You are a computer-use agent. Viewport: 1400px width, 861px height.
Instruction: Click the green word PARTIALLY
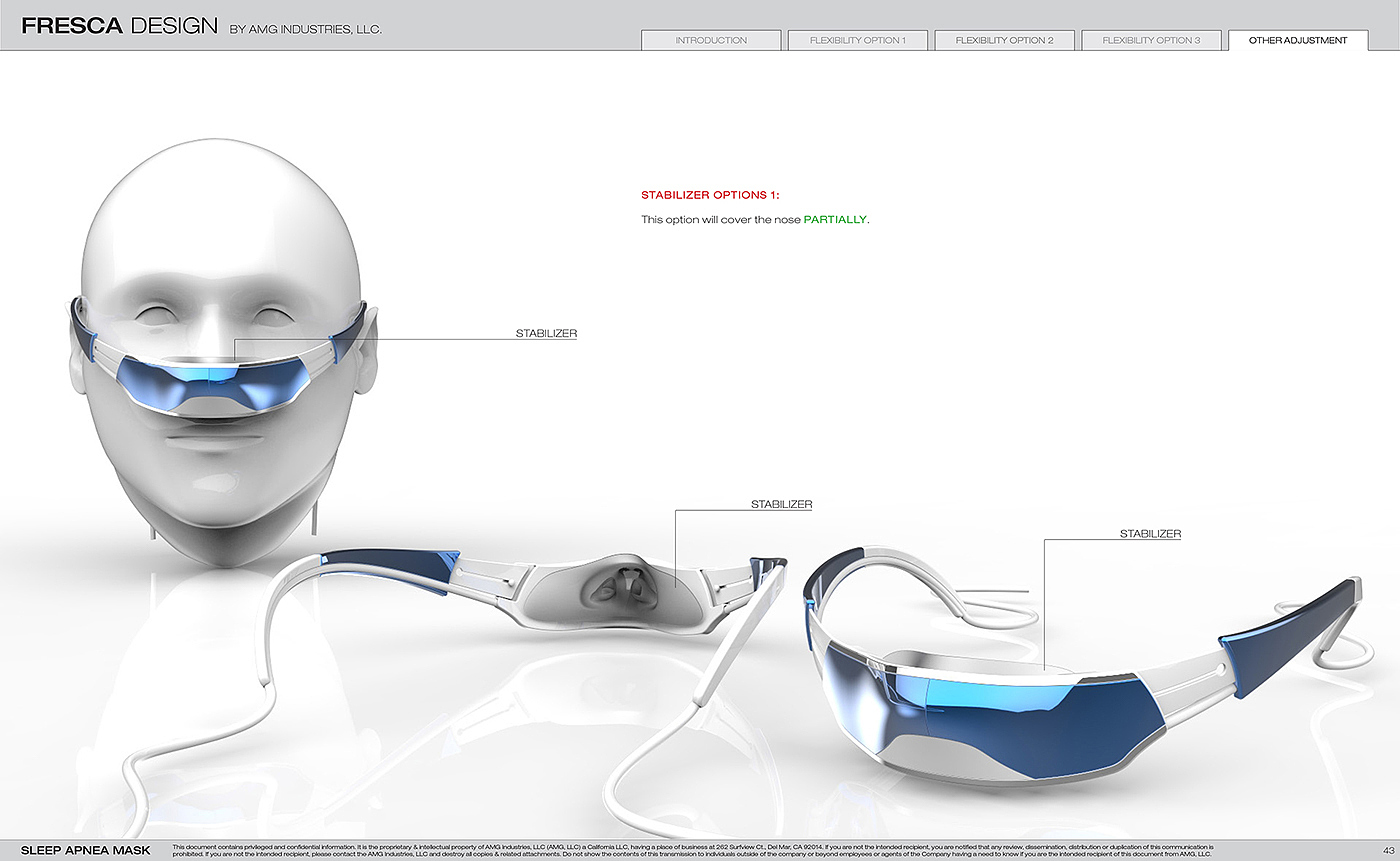tap(835, 219)
